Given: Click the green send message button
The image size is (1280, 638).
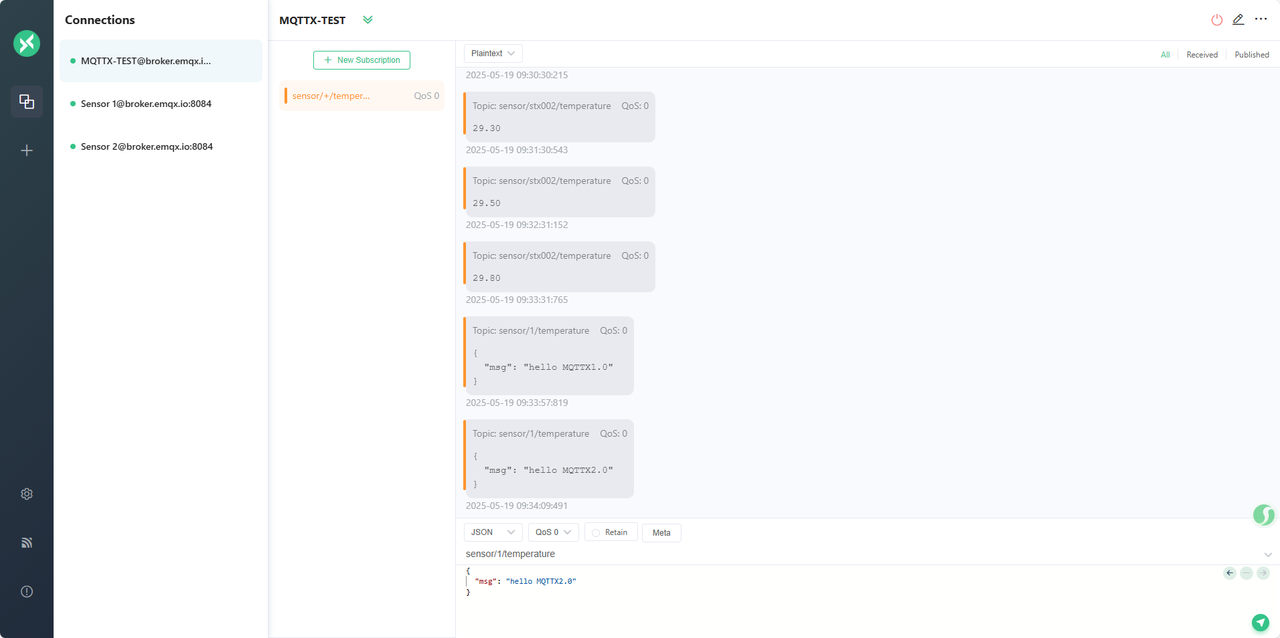Looking at the screenshot, I should [1261, 622].
